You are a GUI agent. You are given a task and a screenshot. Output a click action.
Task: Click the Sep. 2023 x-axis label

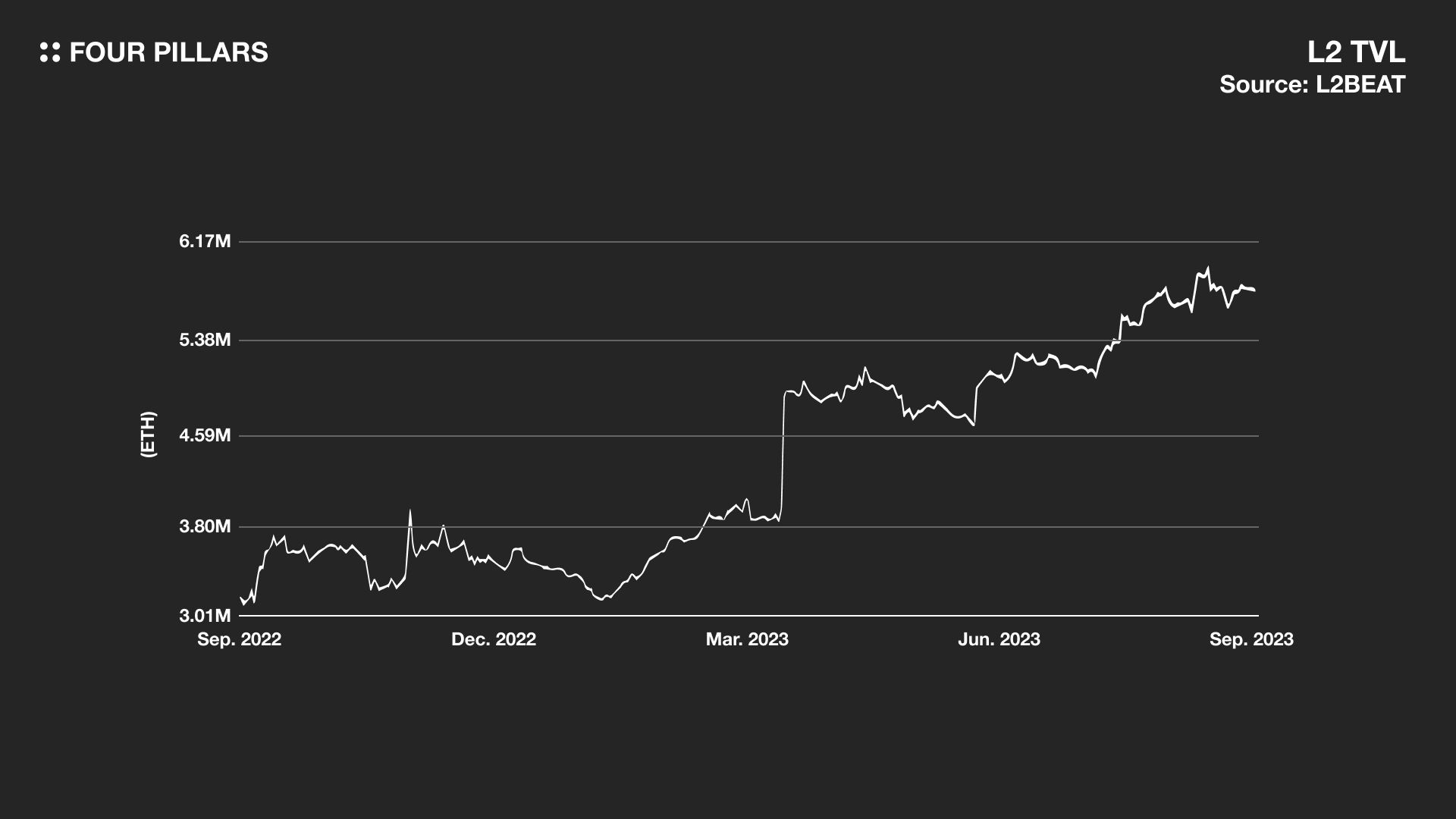[x=1251, y=639]
